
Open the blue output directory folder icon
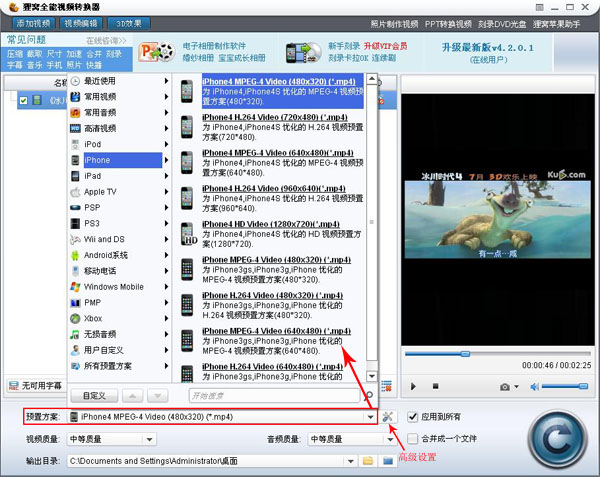point(388,461)
